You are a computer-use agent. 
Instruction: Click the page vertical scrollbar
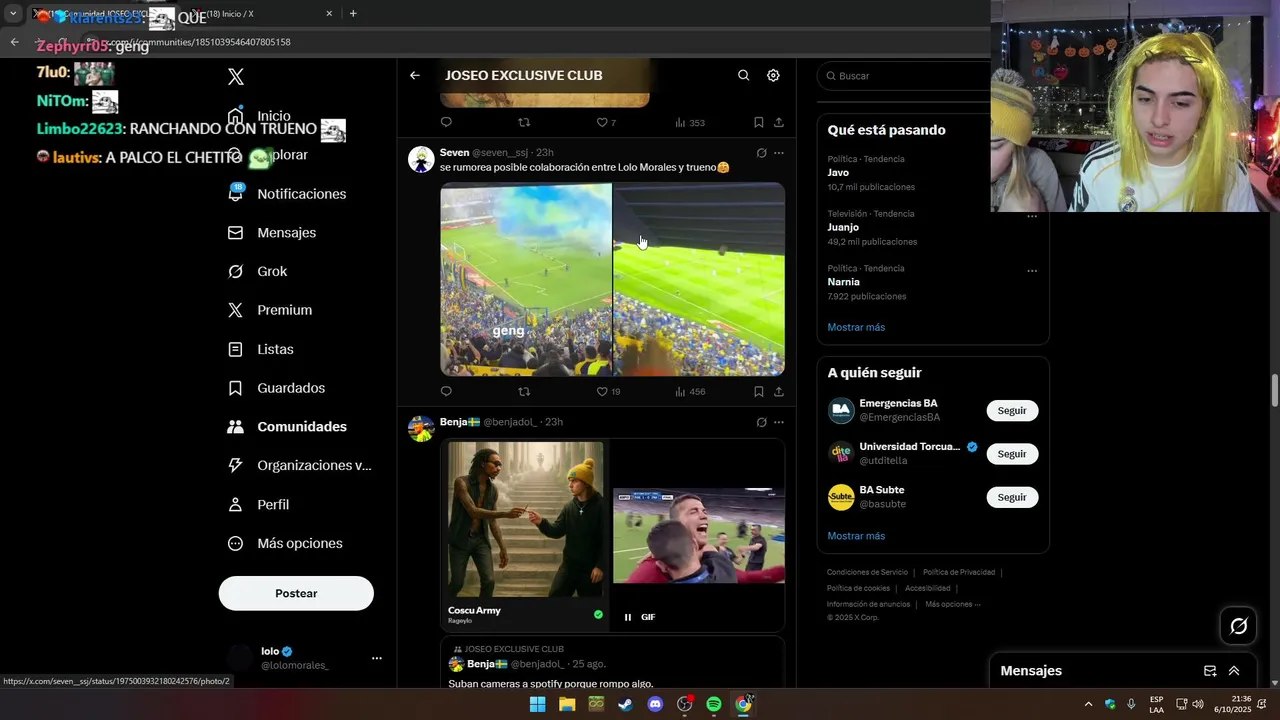(x=1274, y=390)
